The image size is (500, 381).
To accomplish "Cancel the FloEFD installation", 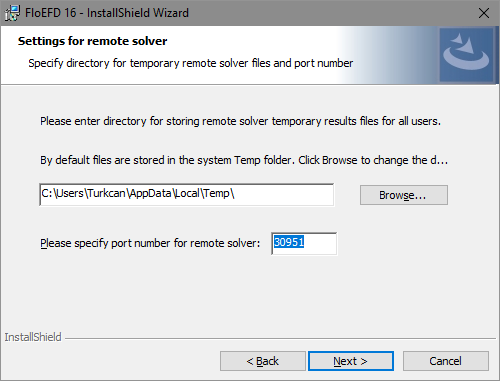I will tap(446, 361).
